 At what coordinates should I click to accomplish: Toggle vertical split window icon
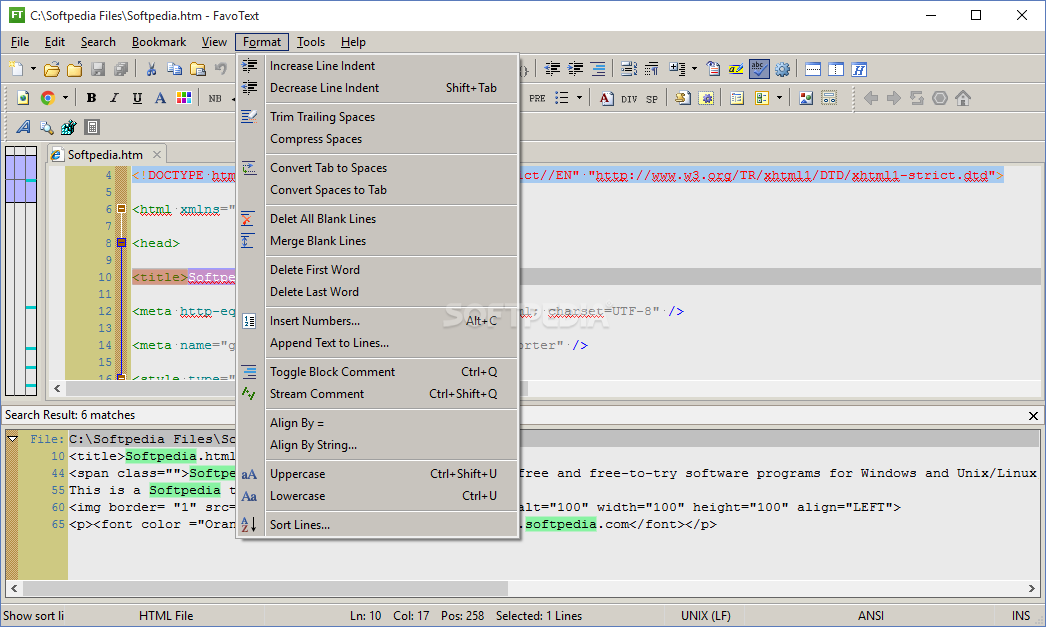point(836,69)
